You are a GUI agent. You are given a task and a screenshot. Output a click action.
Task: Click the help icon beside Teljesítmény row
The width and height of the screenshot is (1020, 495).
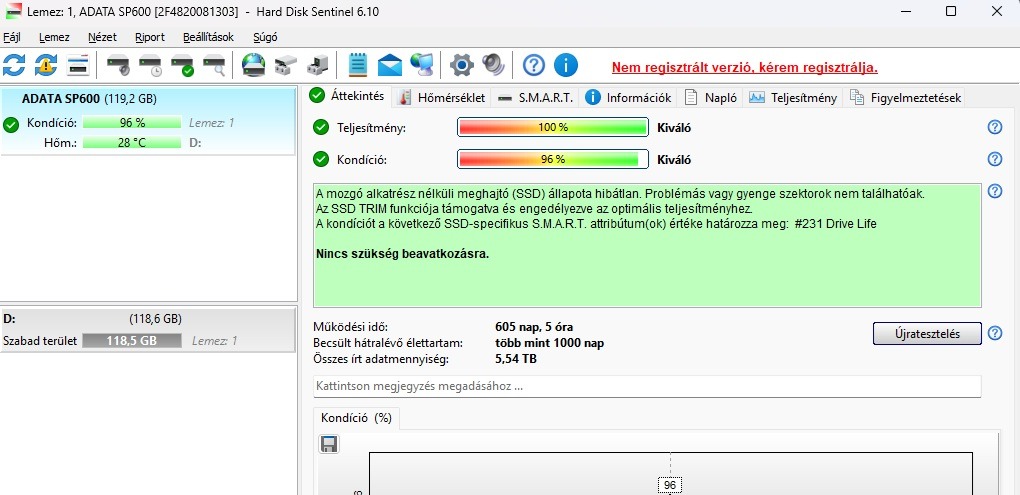[995, 127]
